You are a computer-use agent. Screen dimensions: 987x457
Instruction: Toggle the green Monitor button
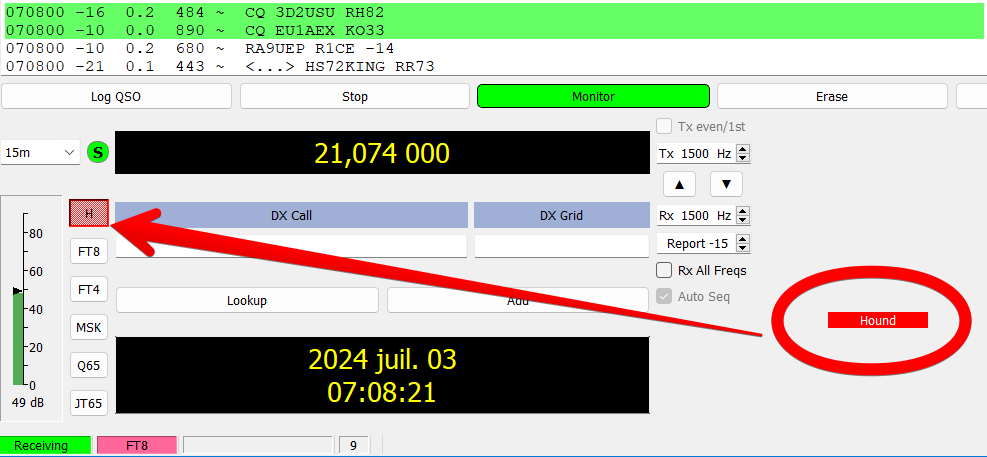tap(593, 96)
